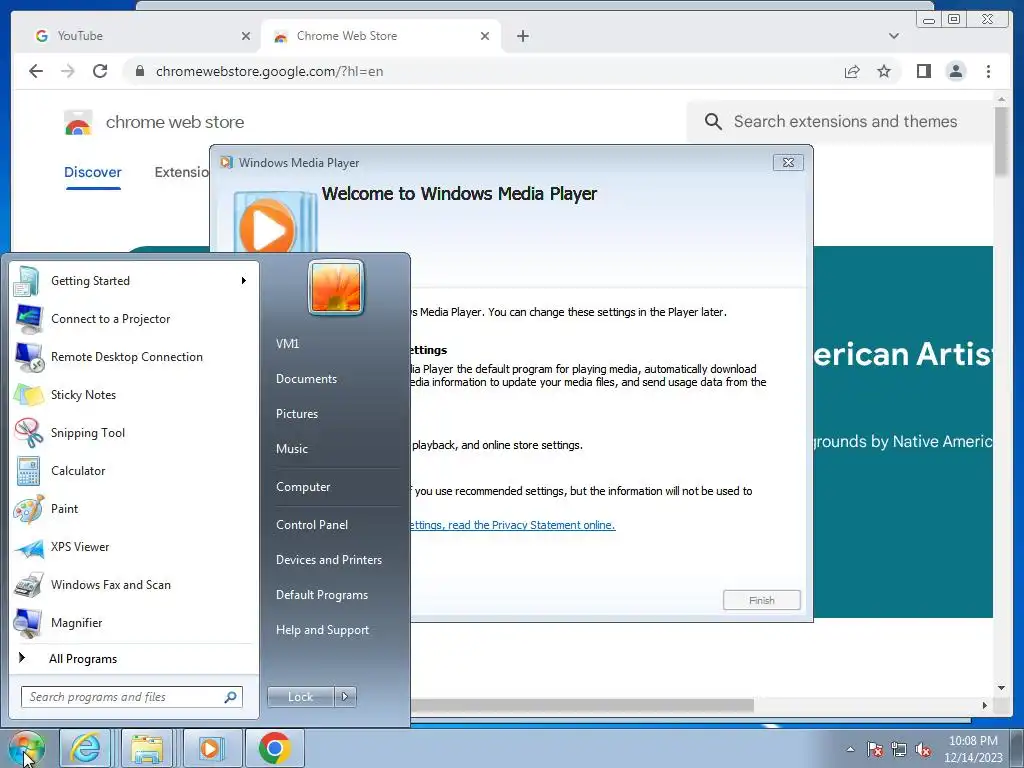Select the Chrome Web Store tab
Viewport: 1024px width, 768px height.
(381, 36)
